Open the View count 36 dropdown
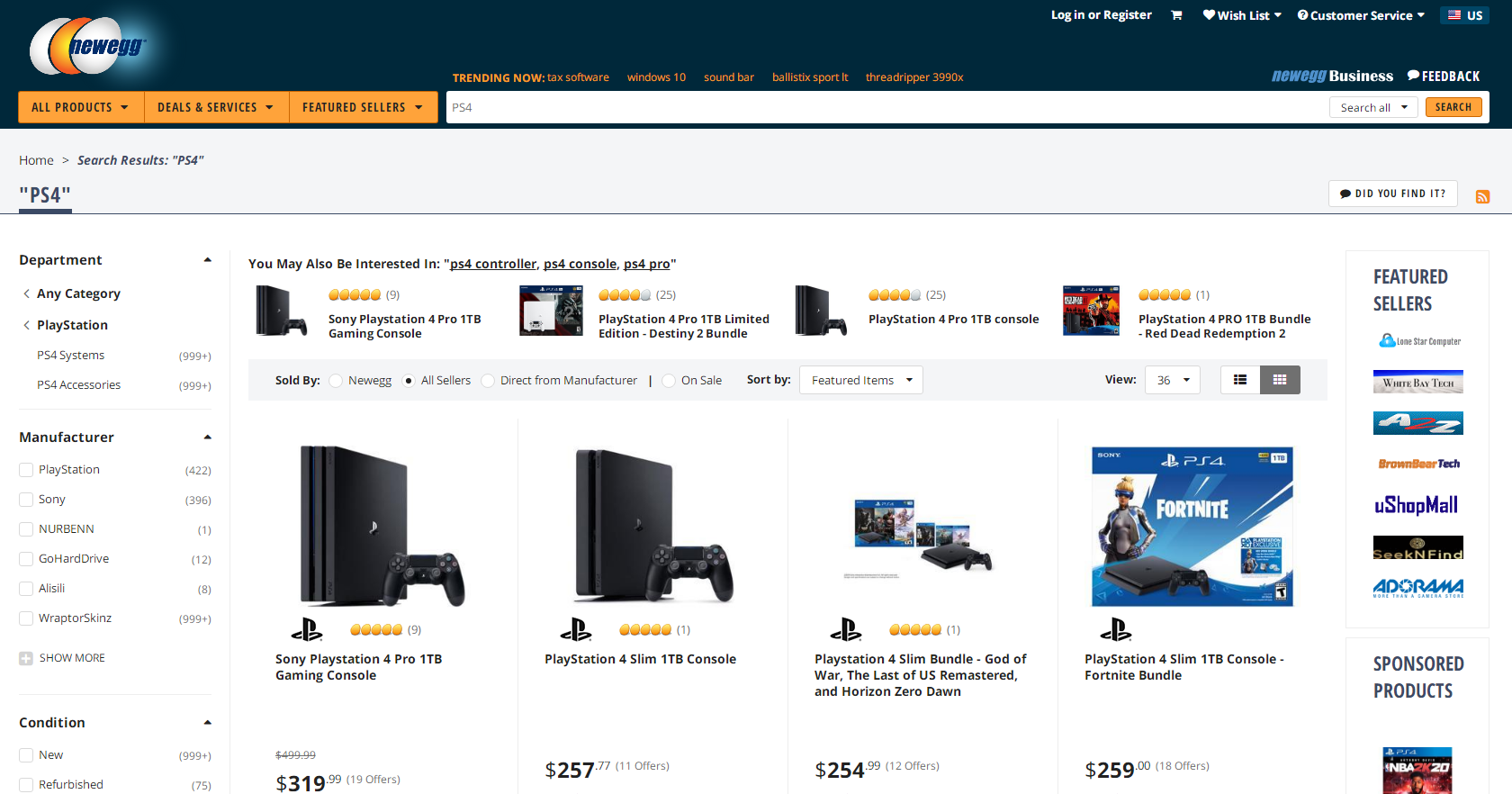 tap(1173, 380)
